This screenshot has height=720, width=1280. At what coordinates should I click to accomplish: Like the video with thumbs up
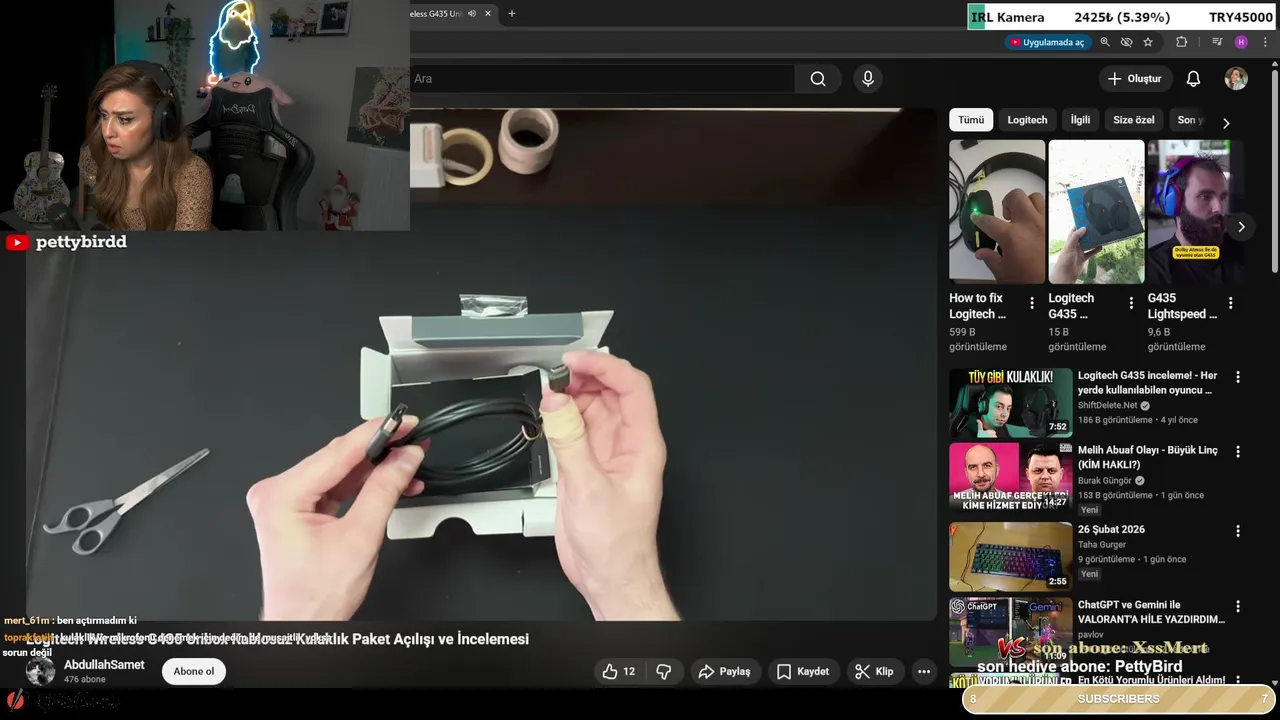[x=618, y=672]
